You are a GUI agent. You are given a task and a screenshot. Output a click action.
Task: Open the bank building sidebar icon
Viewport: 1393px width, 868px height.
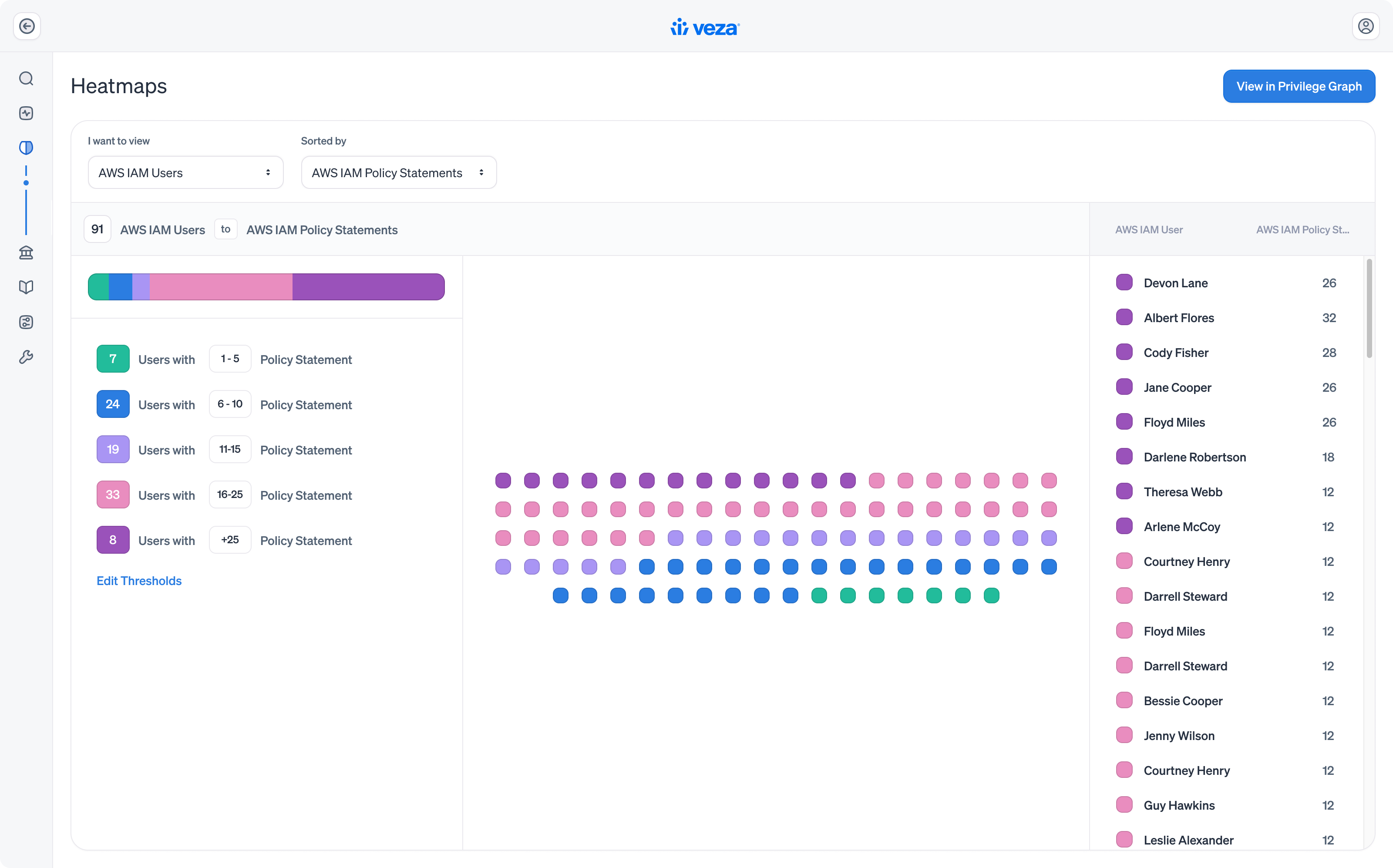tap(27, 252)
